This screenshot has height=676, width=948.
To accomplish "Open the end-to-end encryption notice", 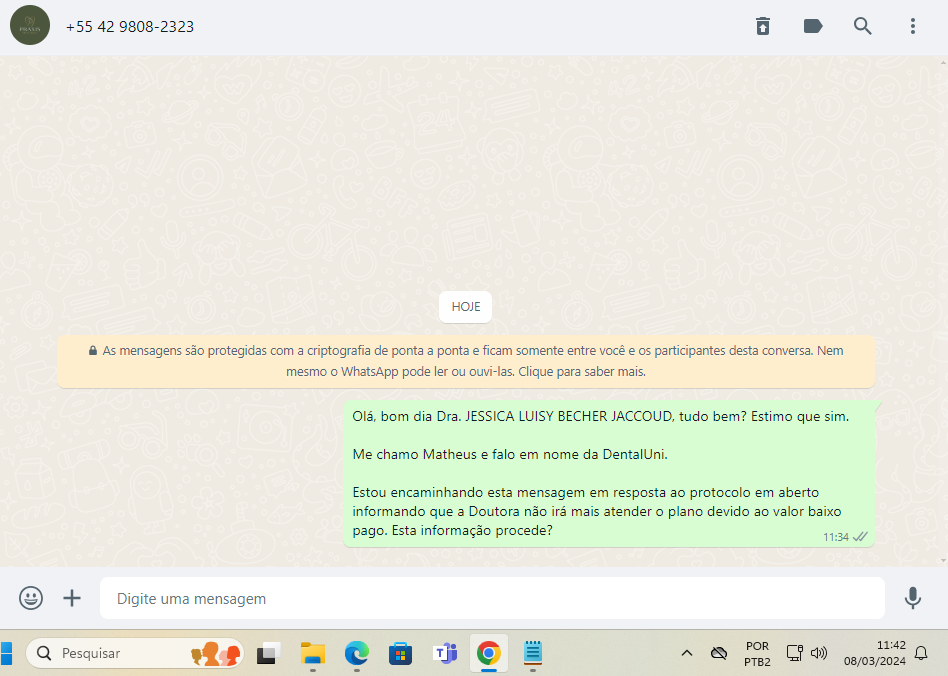I will 466,361.
